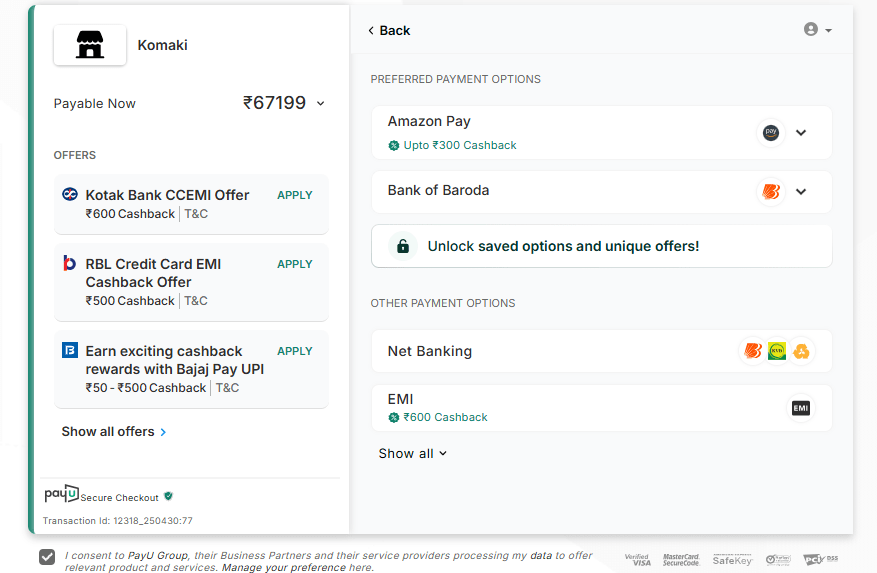
Task: Click Manage your preference here link
Action: click(298, 567)
